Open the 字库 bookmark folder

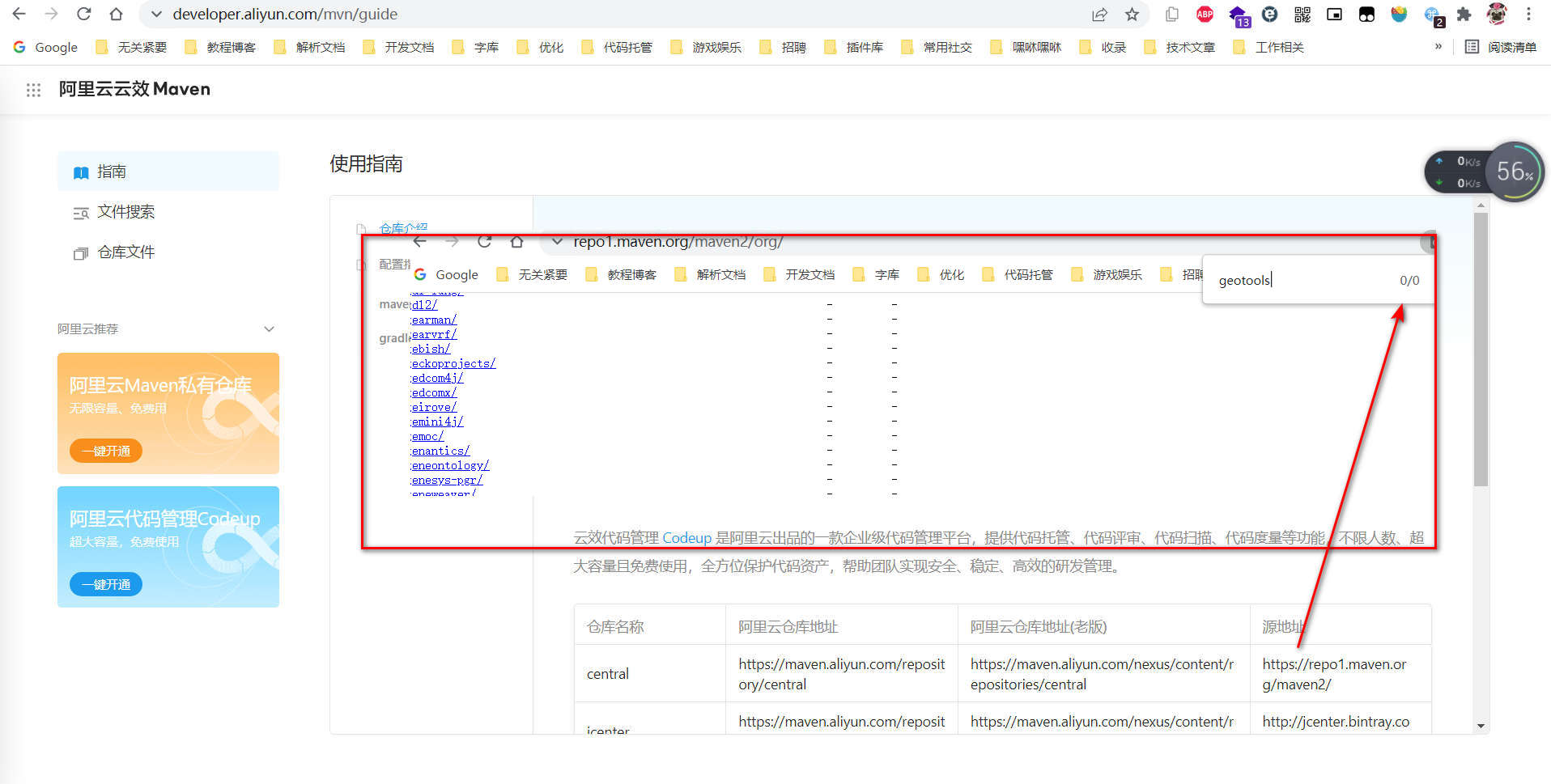(x=475, y=47)
